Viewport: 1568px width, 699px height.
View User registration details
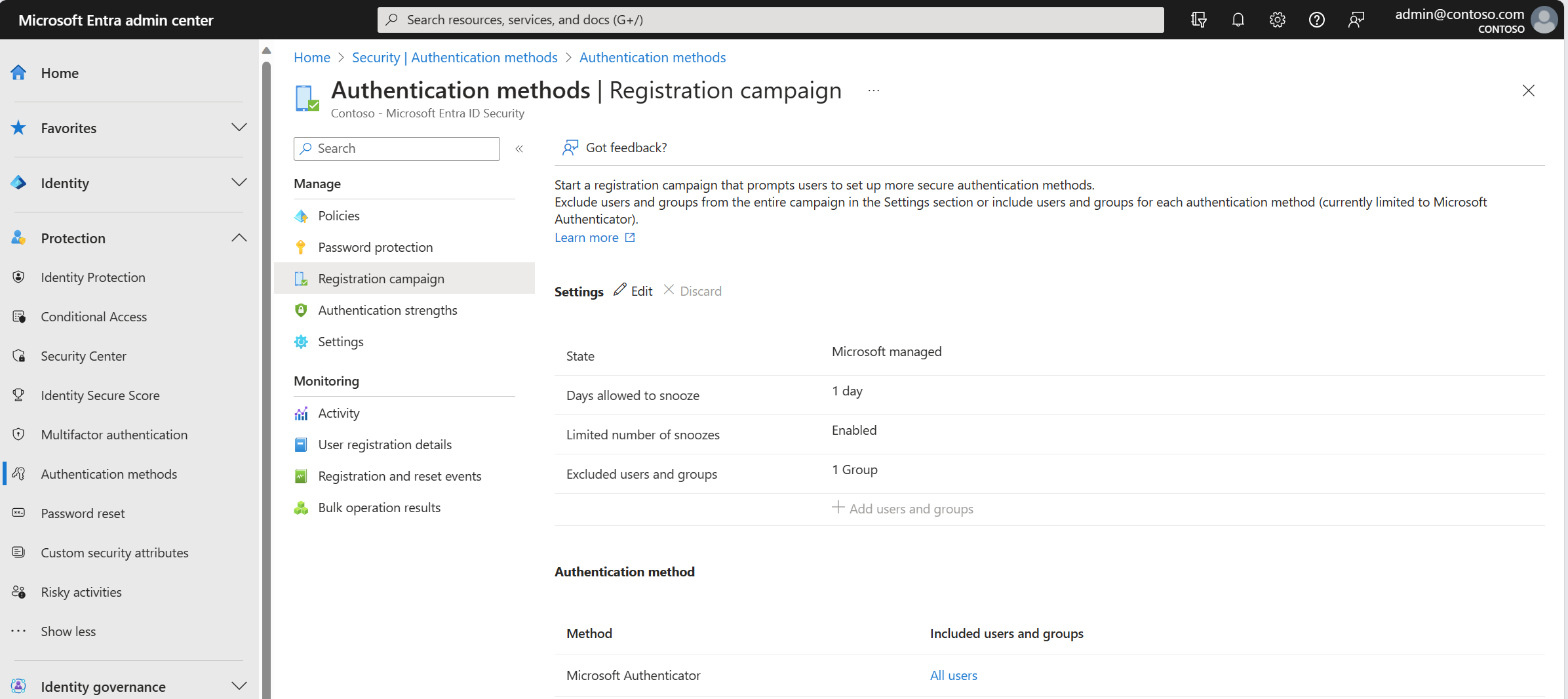(x=384, y=444)
